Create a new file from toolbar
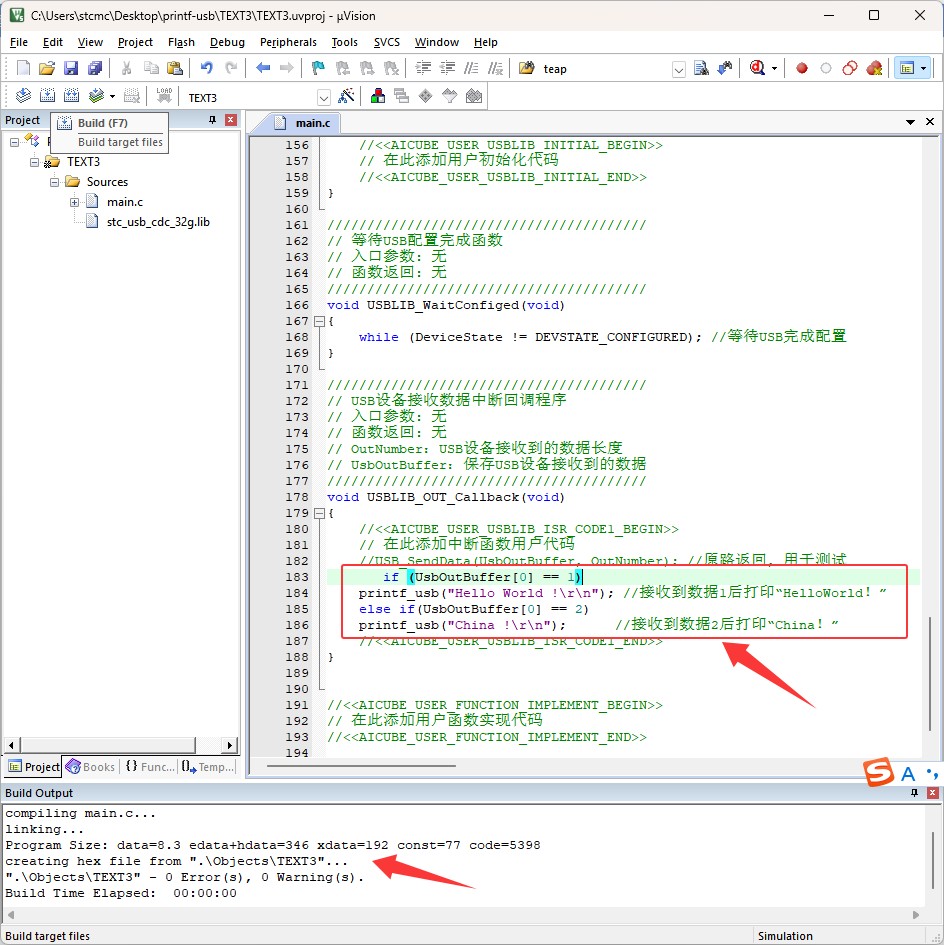Viewport: 944px width, 945px height. click(x=23, y=68)
